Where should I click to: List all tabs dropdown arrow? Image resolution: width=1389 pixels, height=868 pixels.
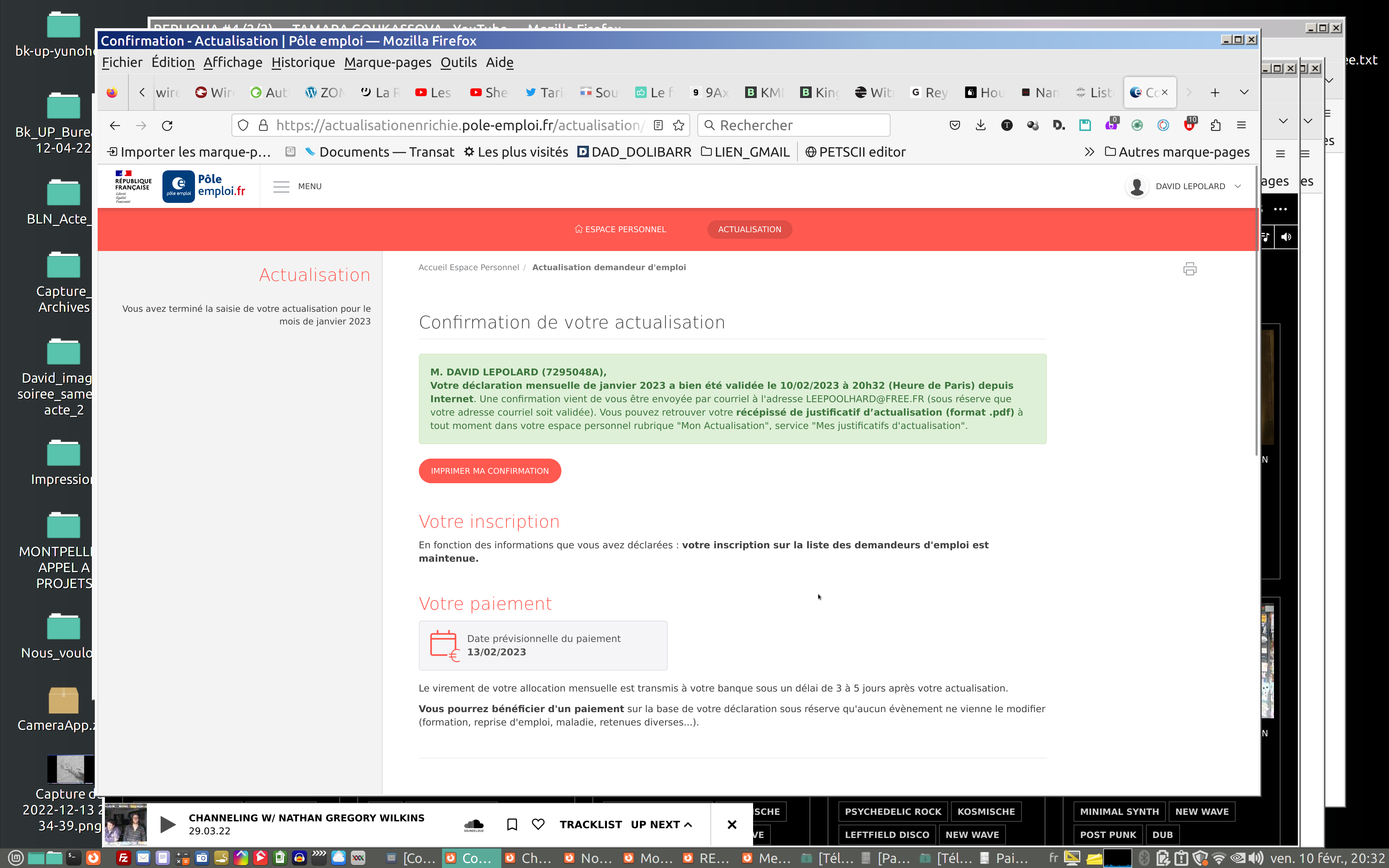(x=1244, y=92)
